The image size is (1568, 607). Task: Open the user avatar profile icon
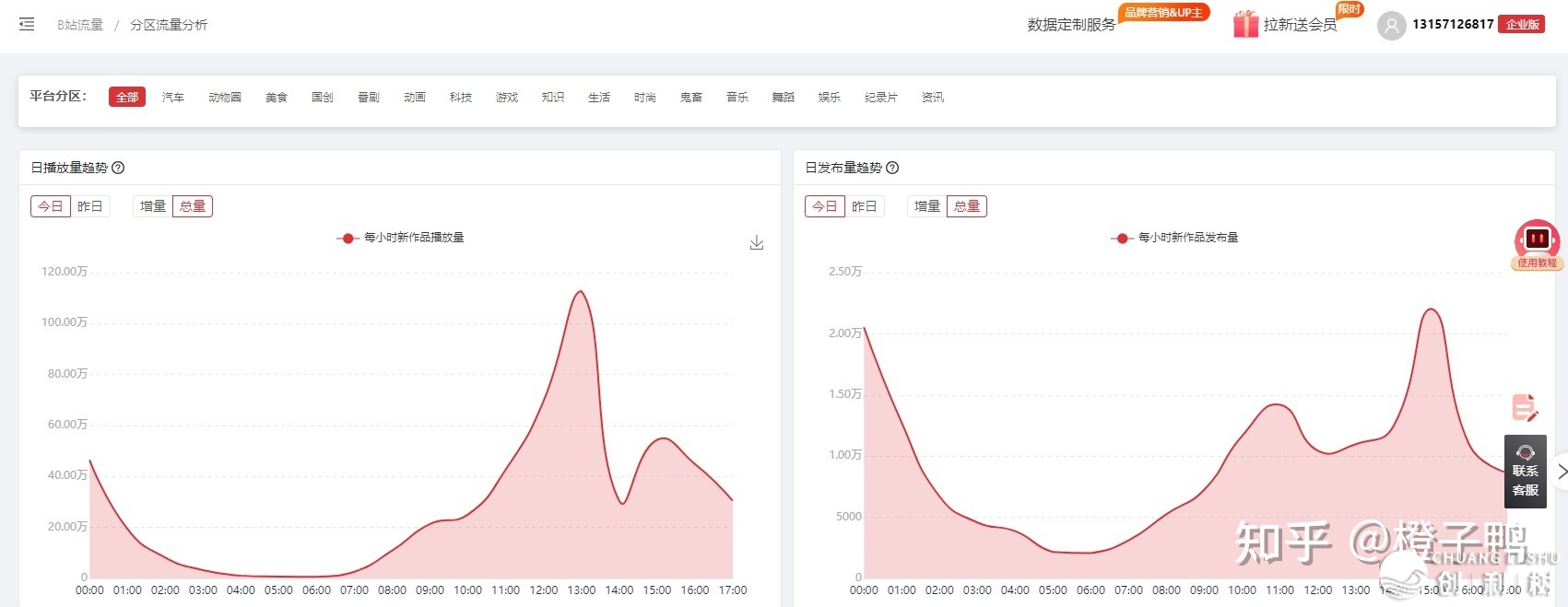click(x=1391, y=25)
